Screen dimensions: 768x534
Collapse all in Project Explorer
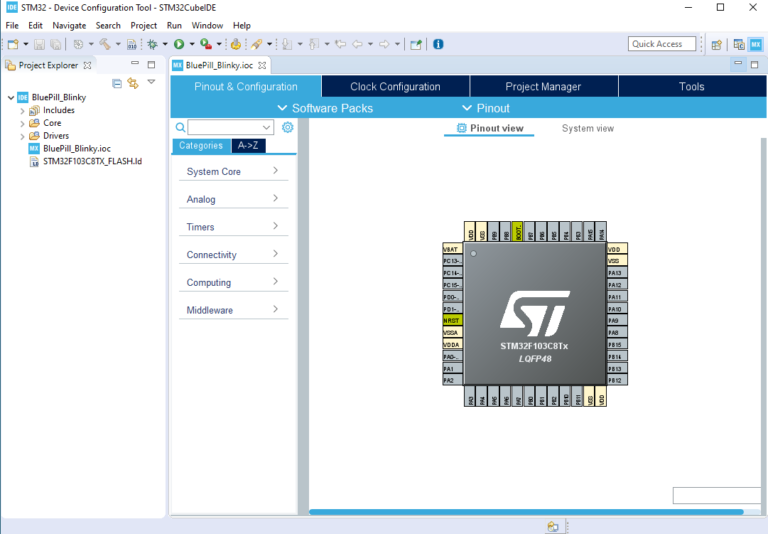click(117, 83)
